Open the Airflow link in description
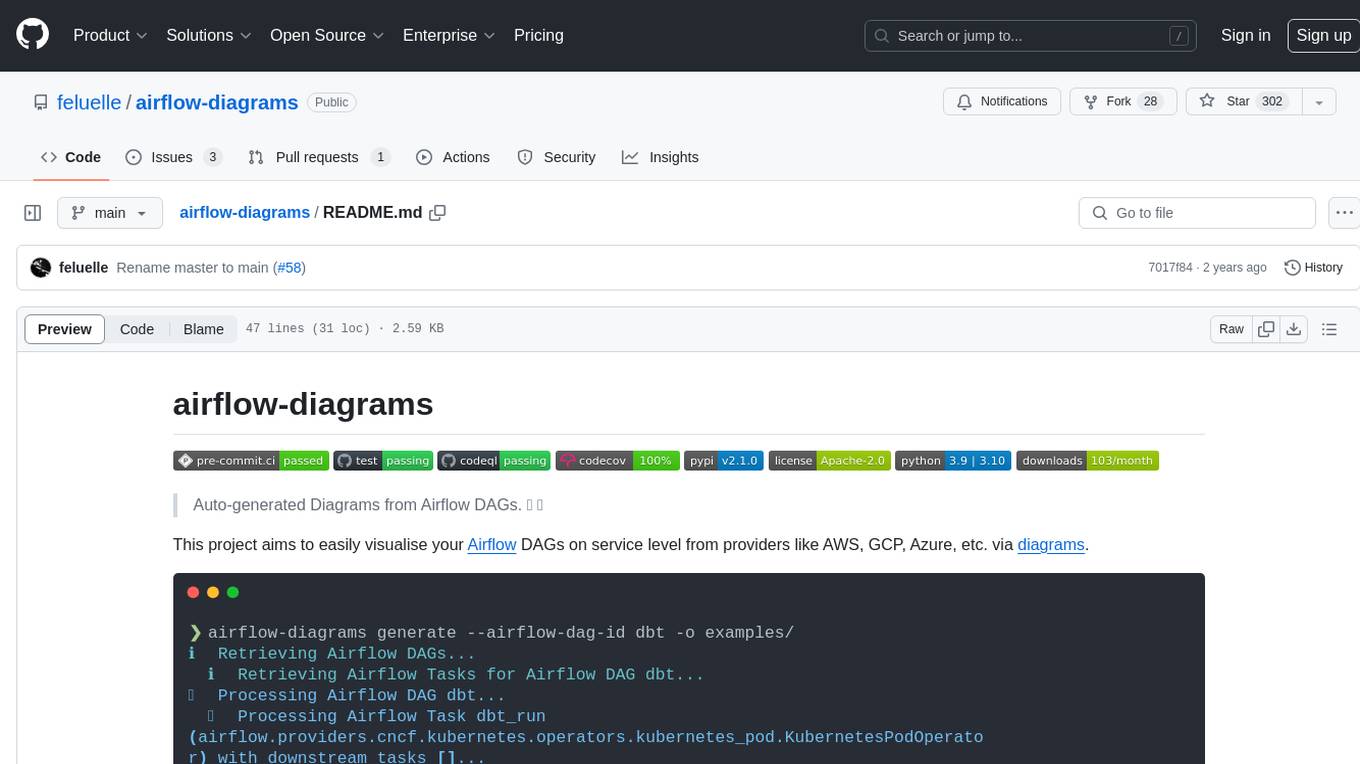Viewport: 1360px width, 764px height. tap(492, 545)
